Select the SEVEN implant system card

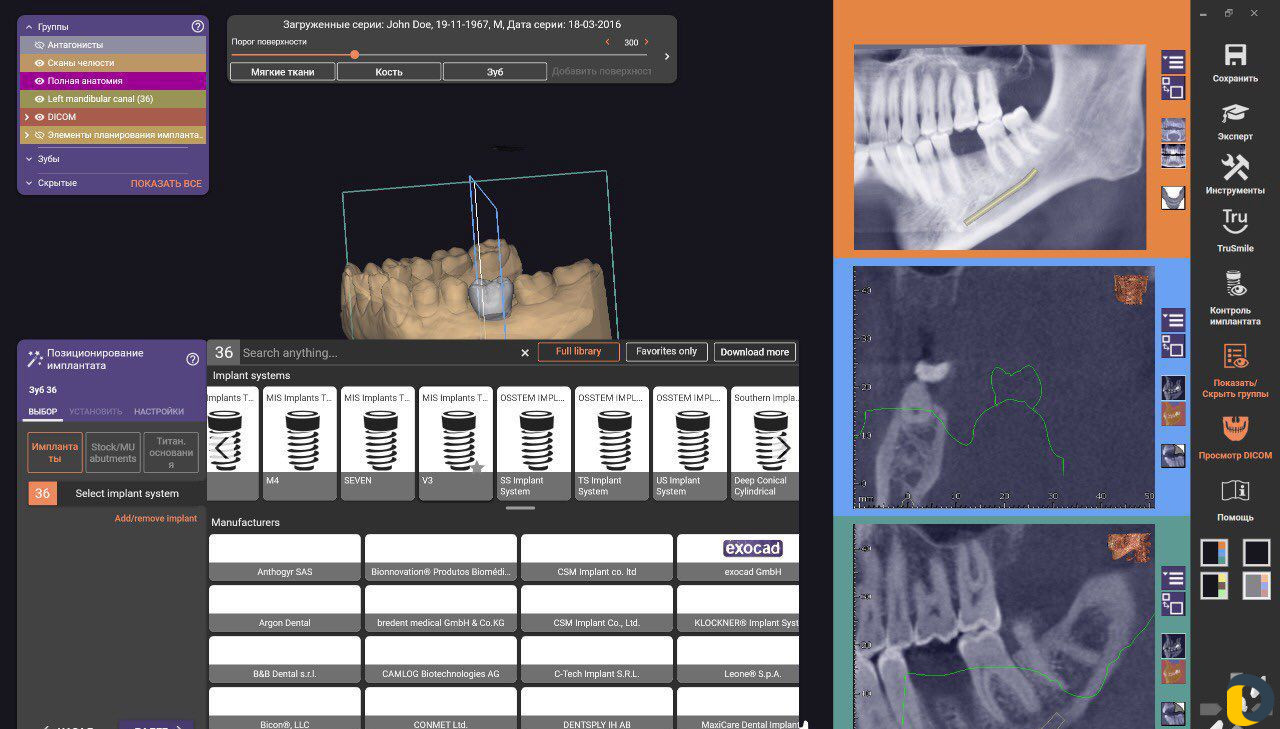point(379,443)
